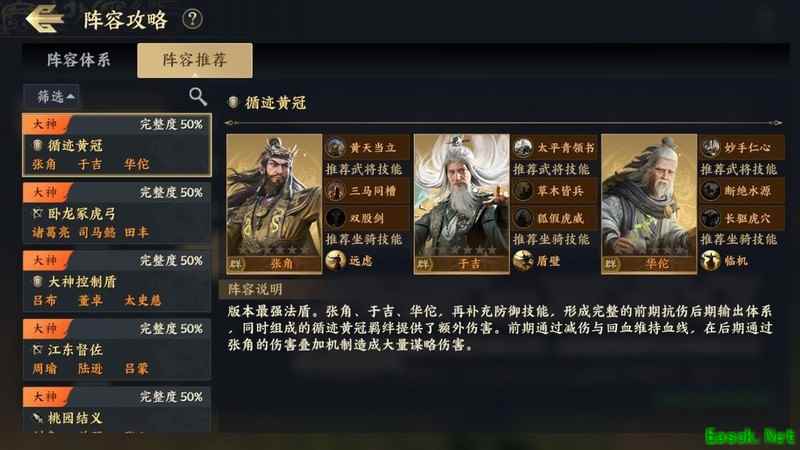Viewport: 800px width, 450px height.
Task: Select the 太平青领书 skill icon
Action: [x=523, y=147]
